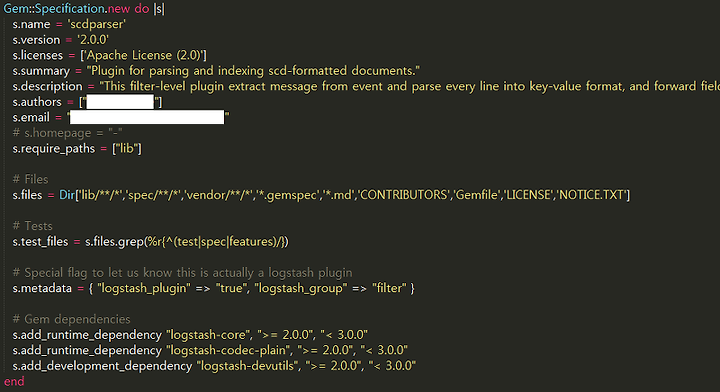Click the "filter" logstash_group value
Viewport: 720px width, 392px height.
tap(389, 288)
